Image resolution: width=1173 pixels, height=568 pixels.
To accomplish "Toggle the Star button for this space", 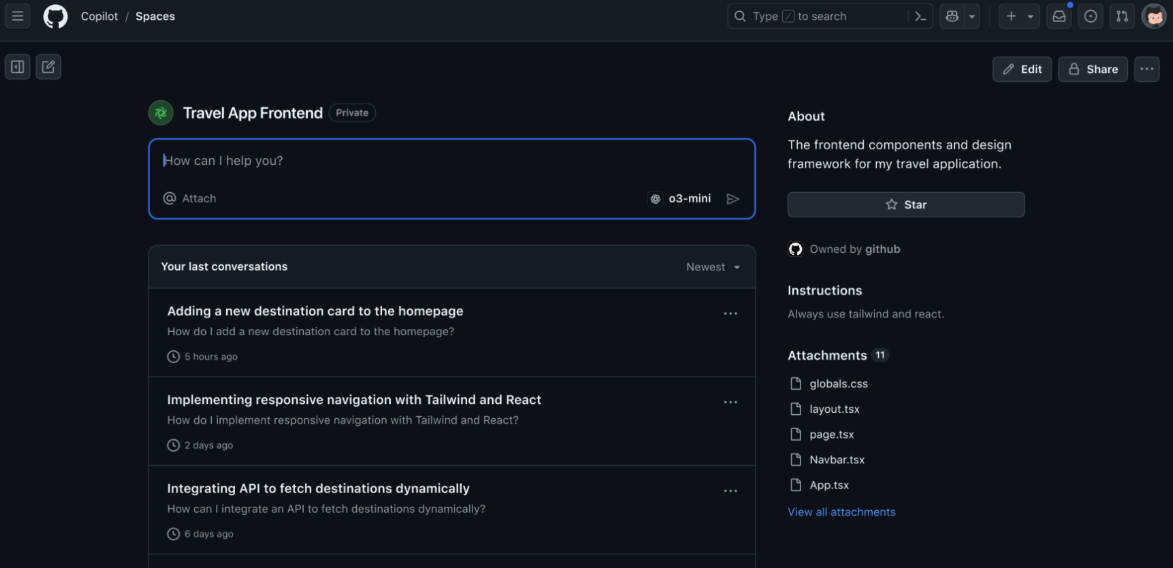I will [x=905, y=205].
